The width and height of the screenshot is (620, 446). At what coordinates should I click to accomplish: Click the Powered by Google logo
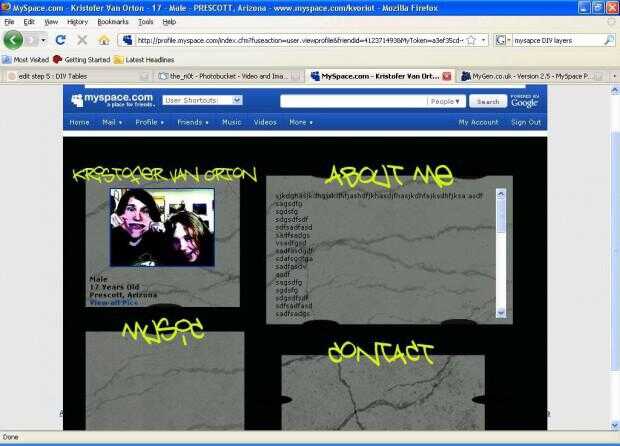tap(524, 101)
